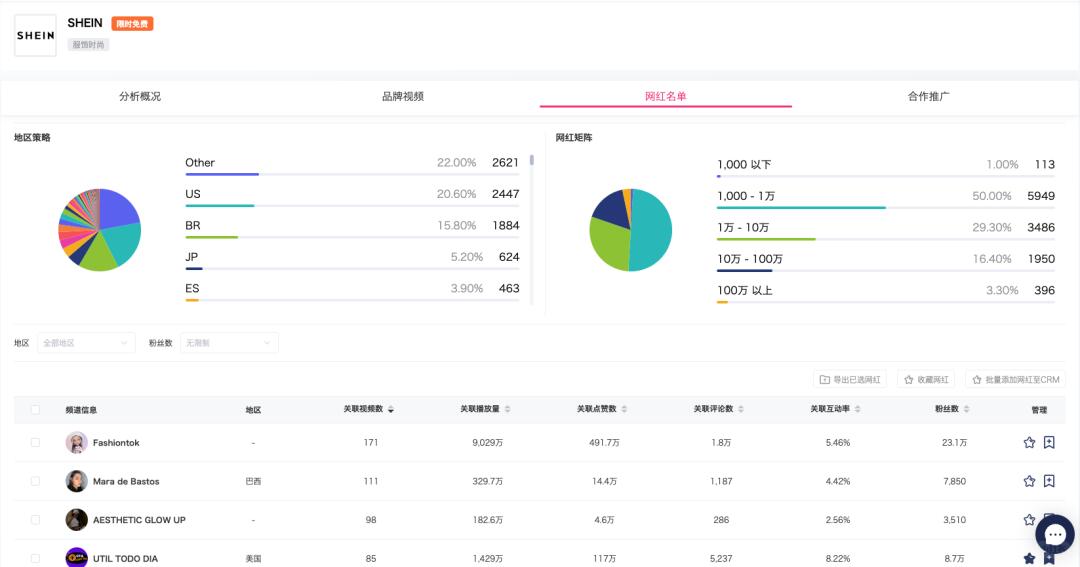This screenshot has width=1080, height=567.
Task: Click 批量添加网红至CRM button
Action: coord(1015,380)
